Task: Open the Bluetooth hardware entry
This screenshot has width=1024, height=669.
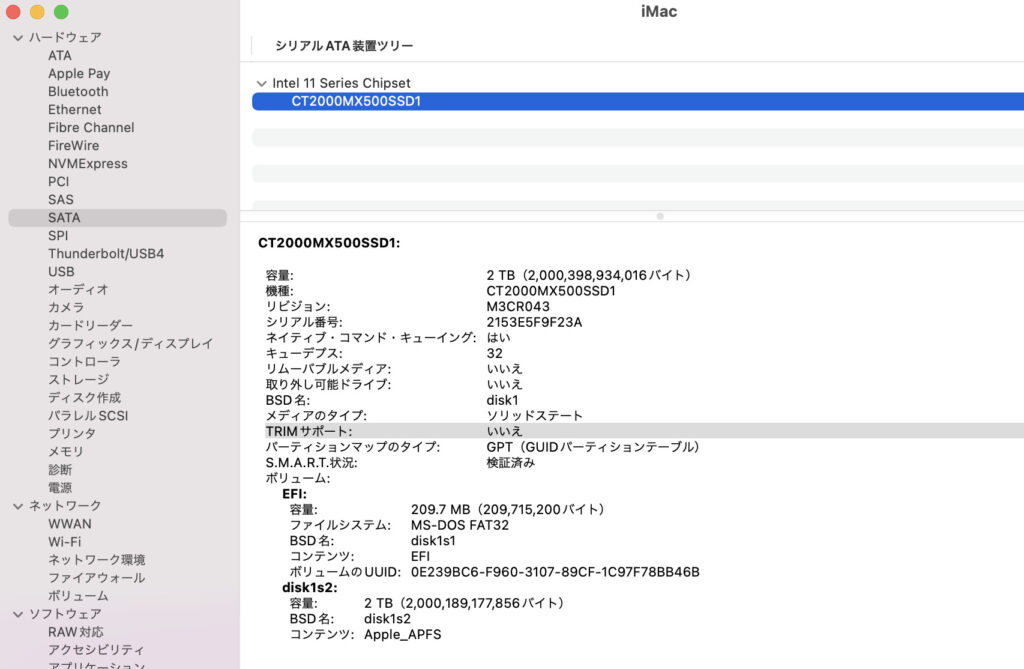Action: [x=78, y=91]
